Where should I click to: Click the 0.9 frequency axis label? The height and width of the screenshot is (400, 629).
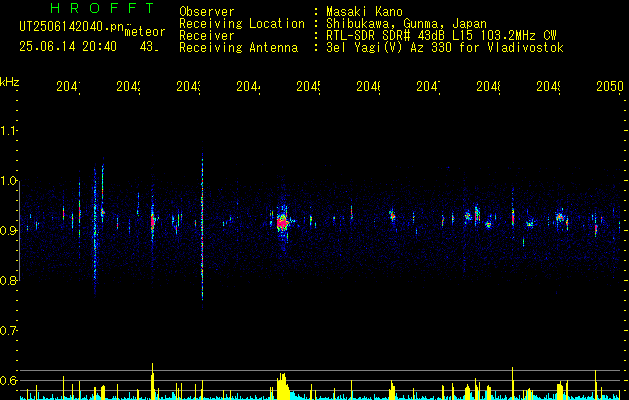tap(8, 231)
